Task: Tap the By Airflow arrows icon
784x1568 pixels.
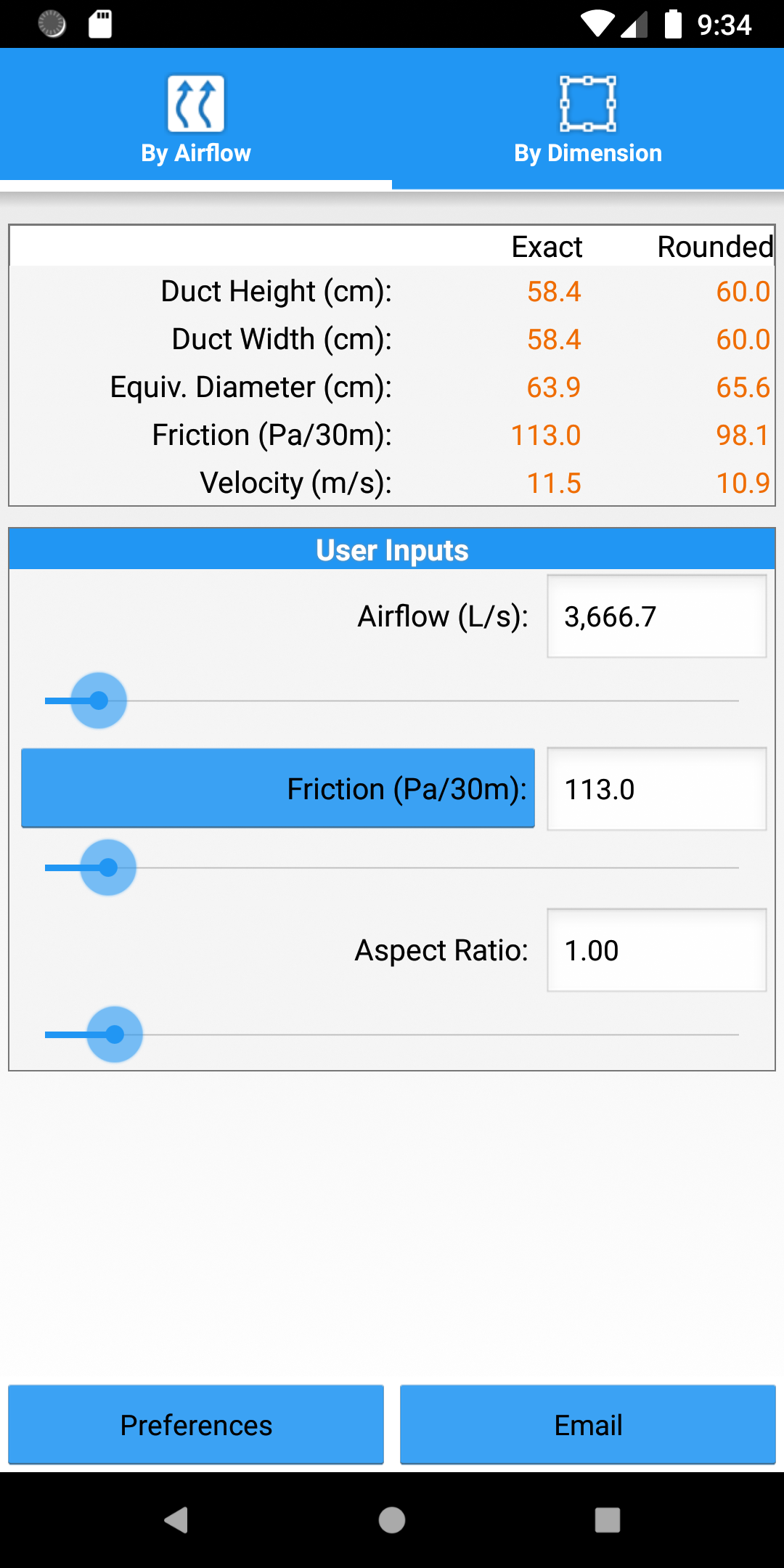Action: [x=196, y=104]
